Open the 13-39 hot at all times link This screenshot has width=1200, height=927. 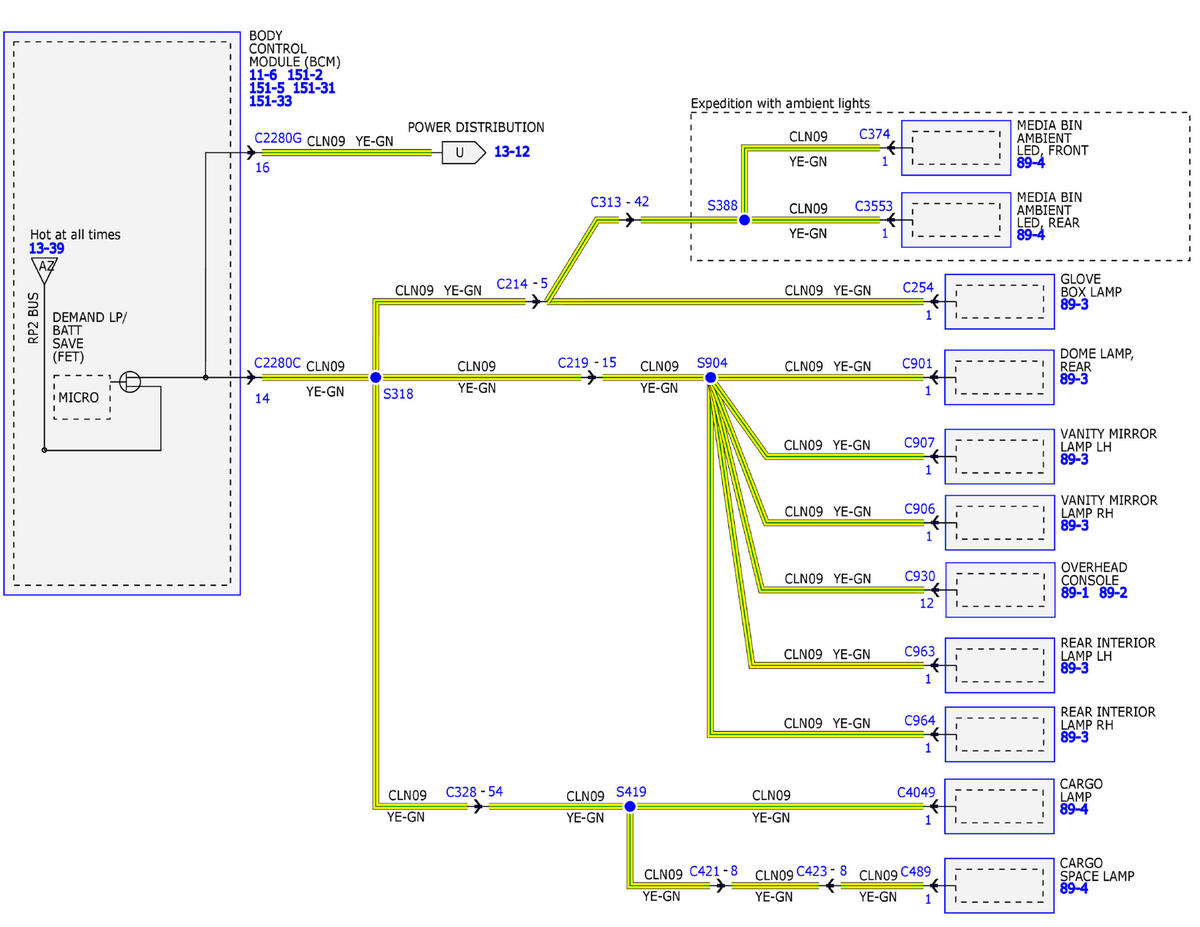point(47,247)
